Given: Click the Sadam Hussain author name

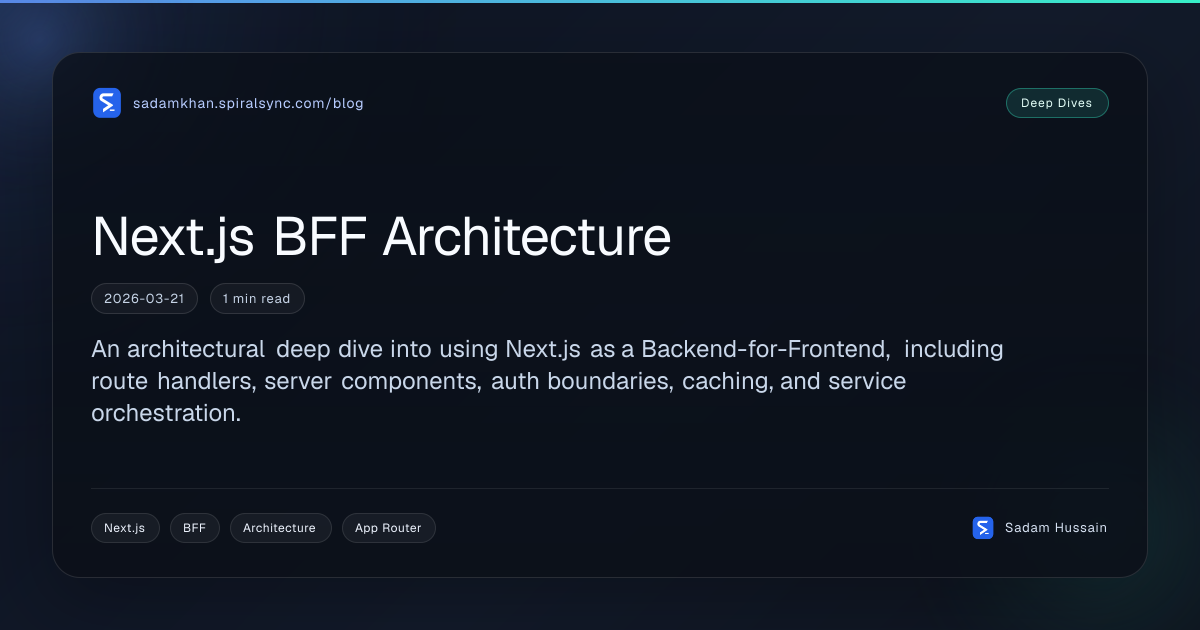Looking at the screenshot, I should (1056, 528).
